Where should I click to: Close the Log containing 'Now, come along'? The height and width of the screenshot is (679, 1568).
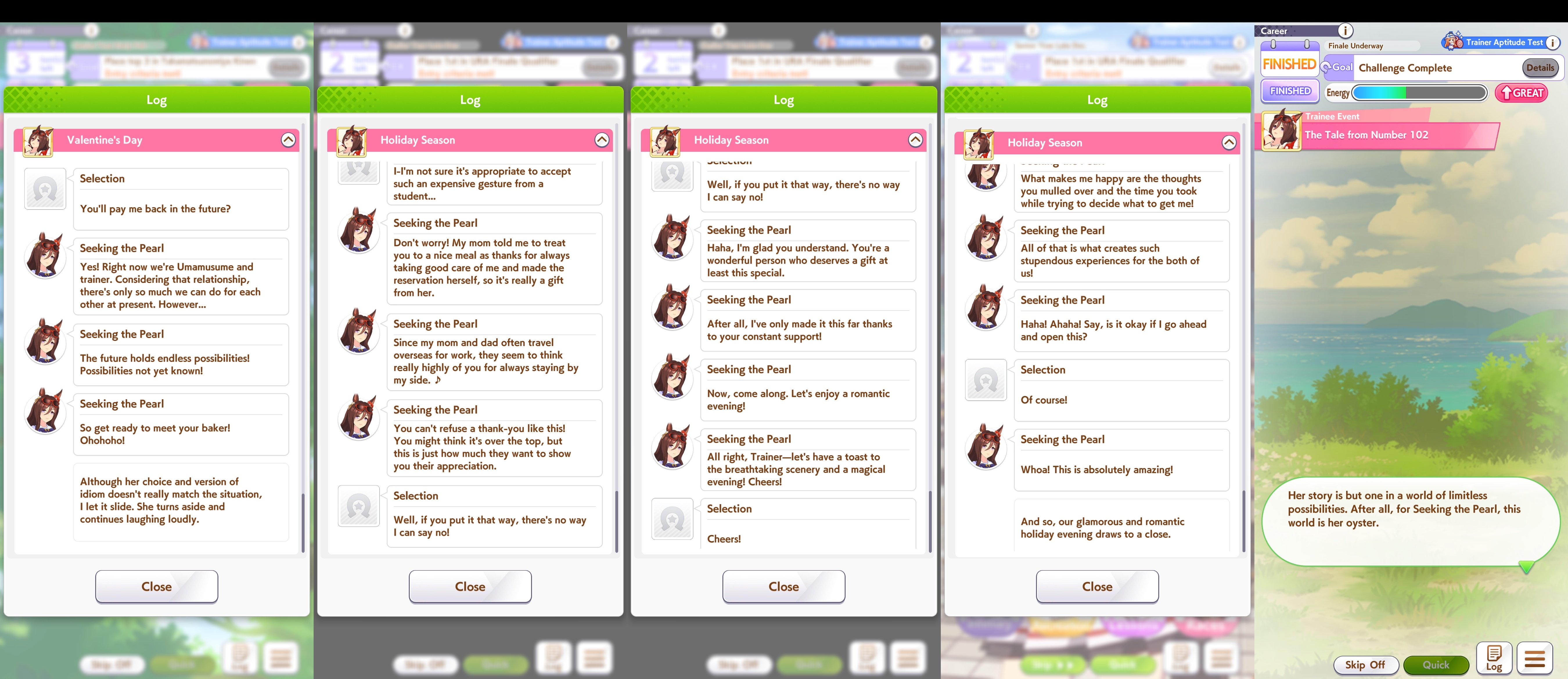tap(783, 586)
